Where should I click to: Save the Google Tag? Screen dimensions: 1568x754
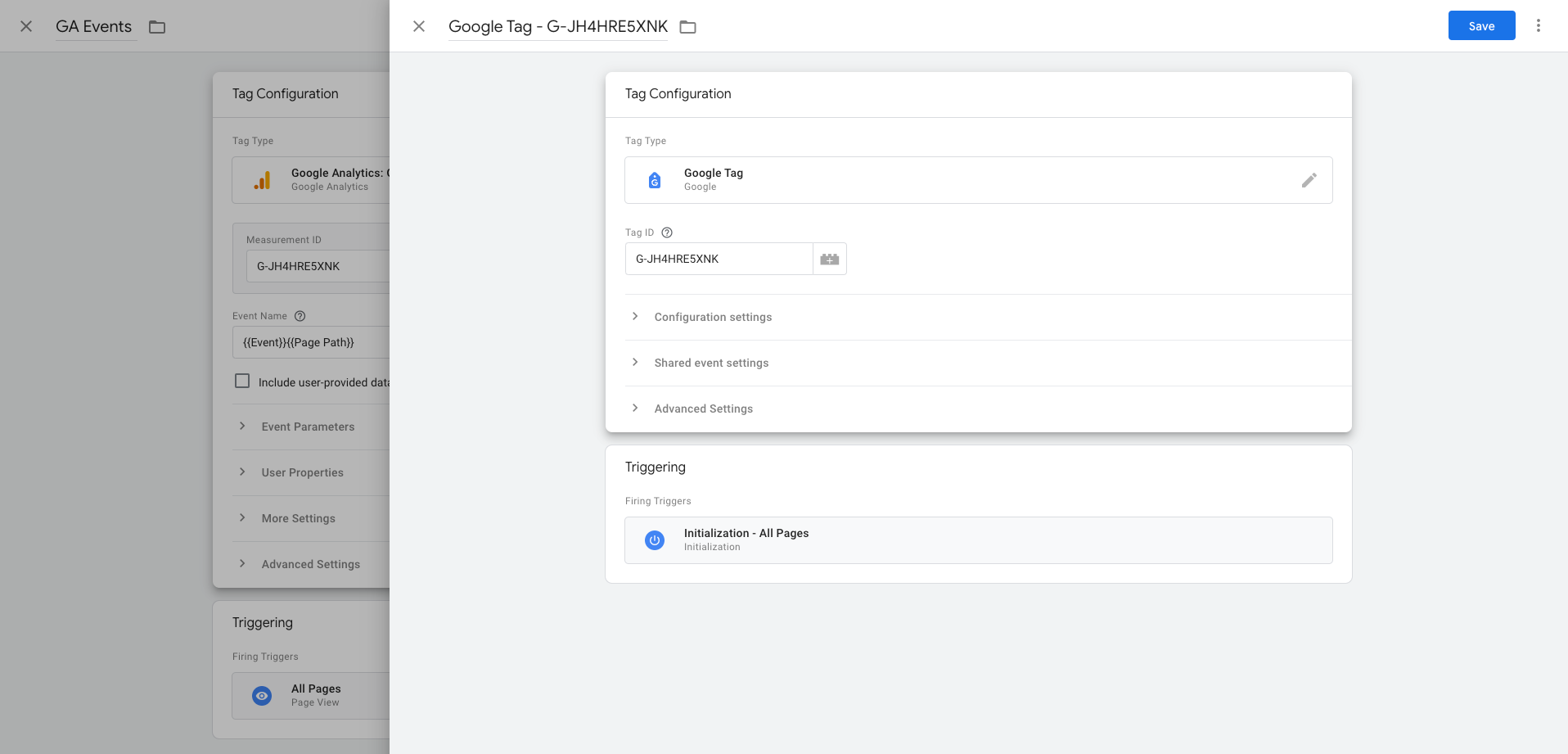1480,26
